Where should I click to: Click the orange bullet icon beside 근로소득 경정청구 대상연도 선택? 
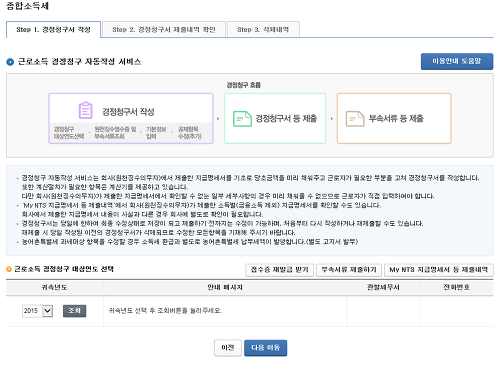pyautogui.click(x=9, y=269)
